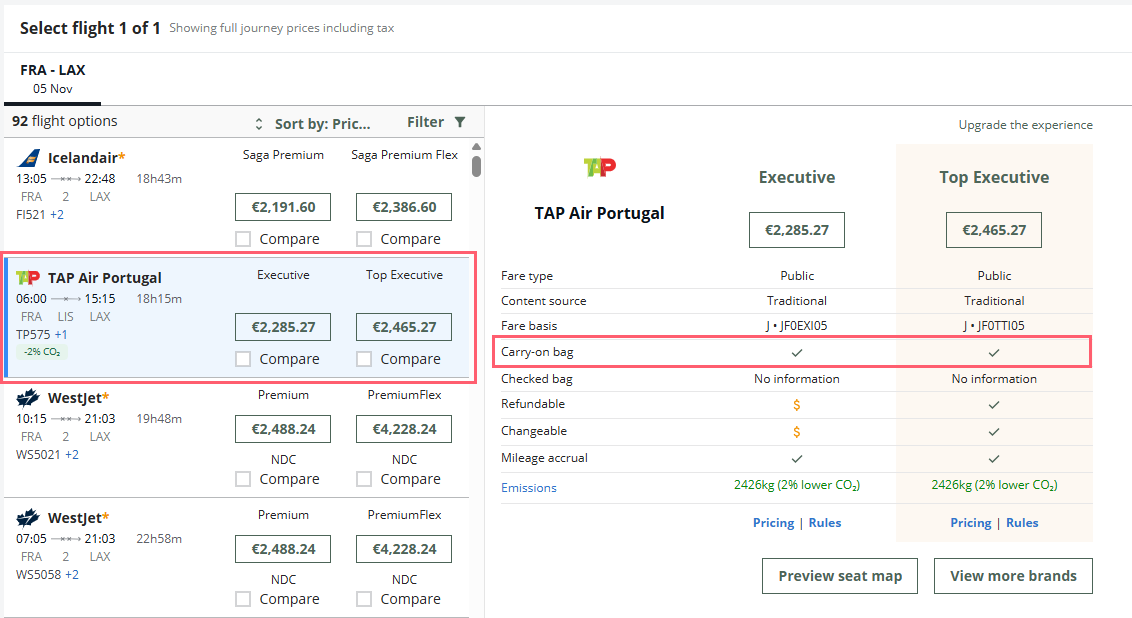Click the Executive Refundable dollar icon
Image resolution: width=1132 pixels, height=618 pixels.
pos(796,404)
